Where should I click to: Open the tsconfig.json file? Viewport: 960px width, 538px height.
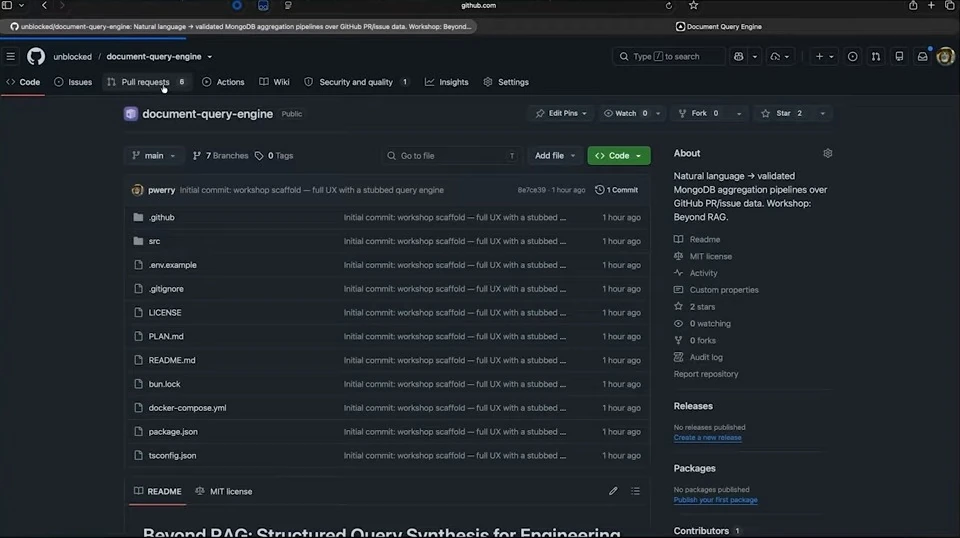(x=172, y=455)
